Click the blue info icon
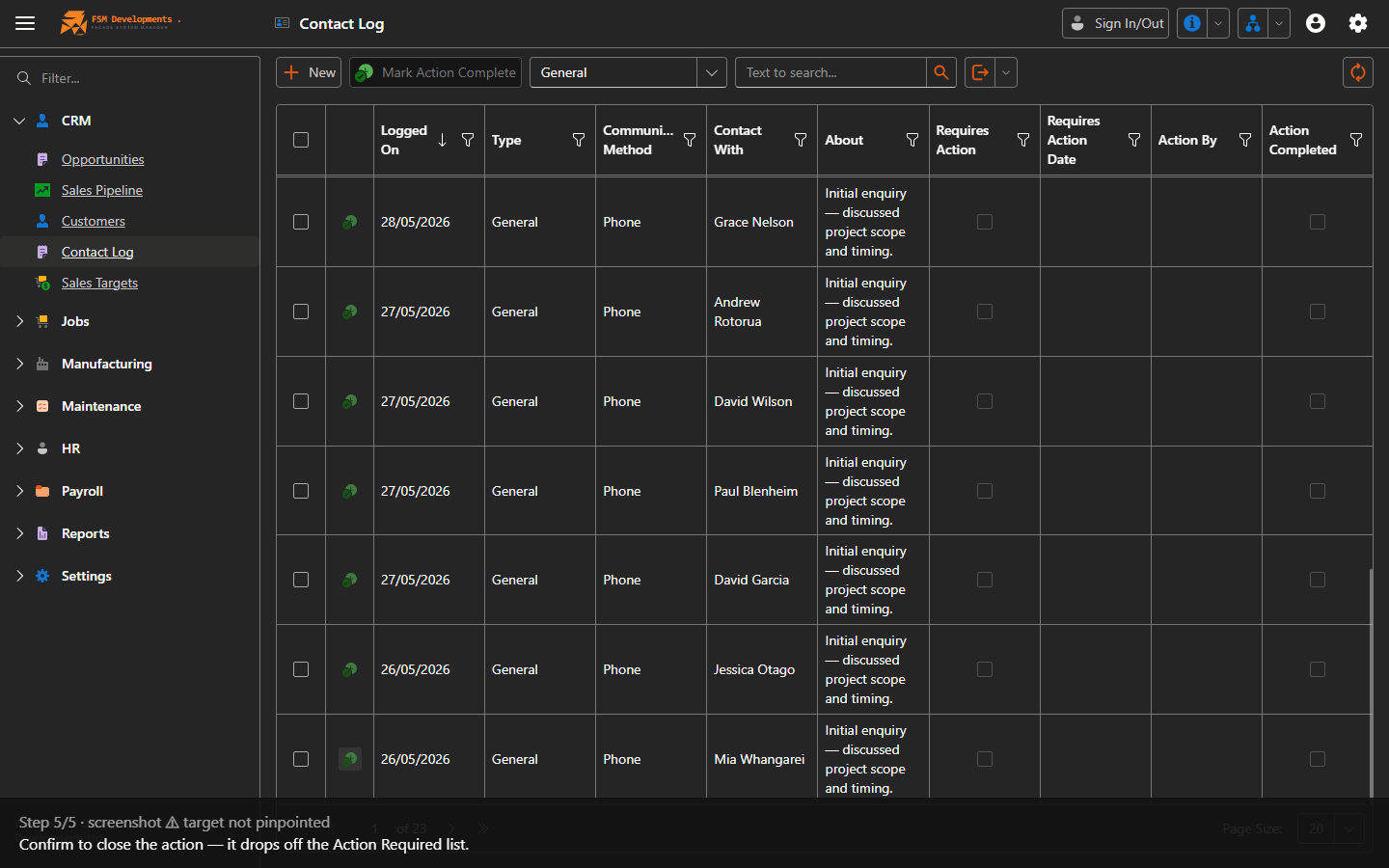The image size is (1389, 868). 1192,23
